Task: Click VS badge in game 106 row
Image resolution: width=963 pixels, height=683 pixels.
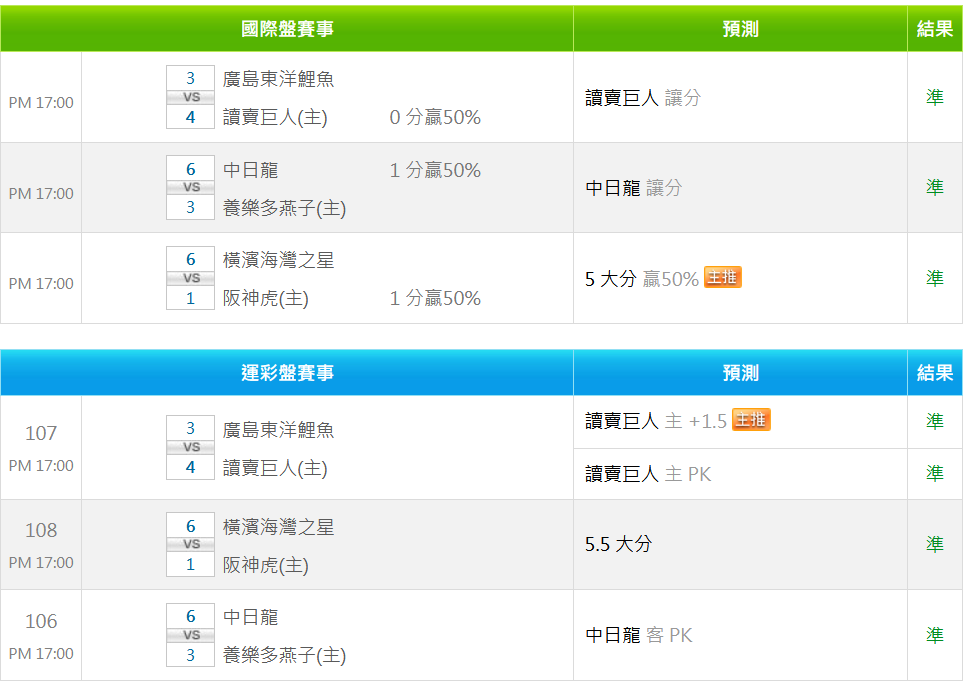Action: tap(190, 635)
